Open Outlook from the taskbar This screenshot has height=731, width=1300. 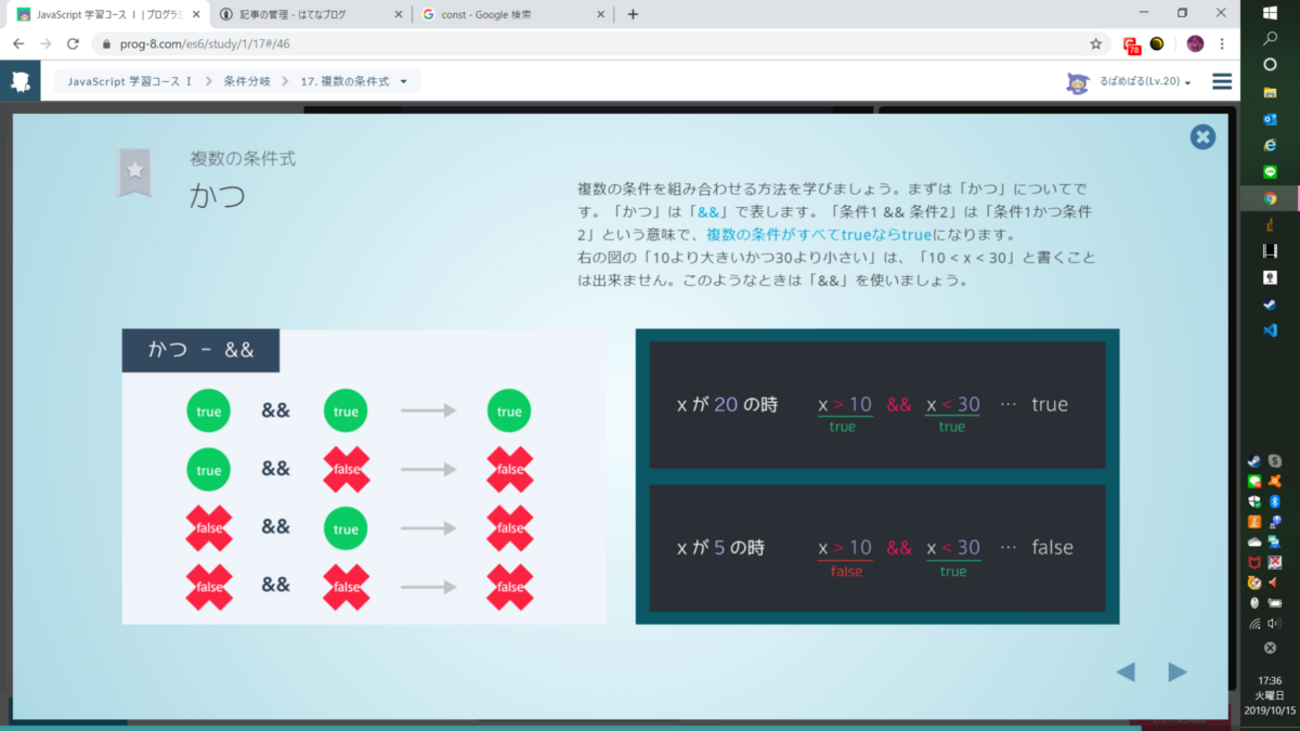coord(1270,119)
